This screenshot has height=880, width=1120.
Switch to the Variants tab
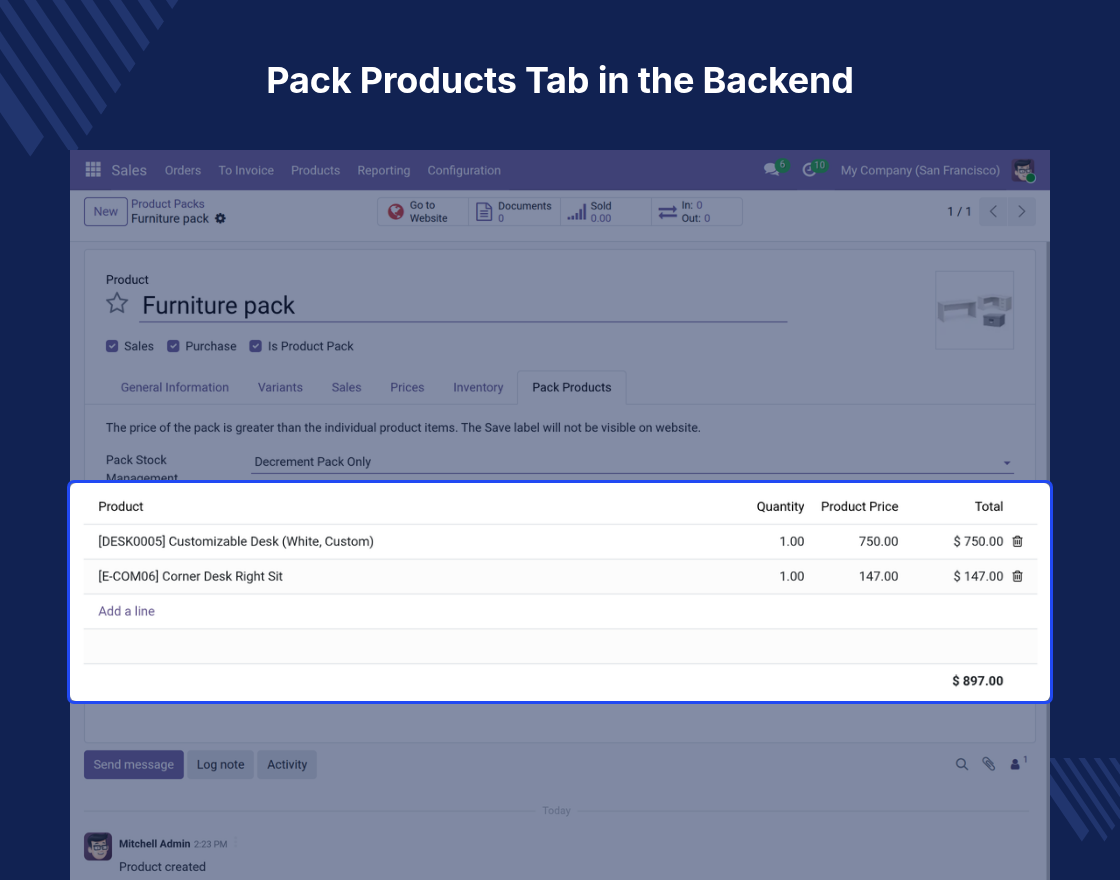pyautogui.click(x=280, y=387)
